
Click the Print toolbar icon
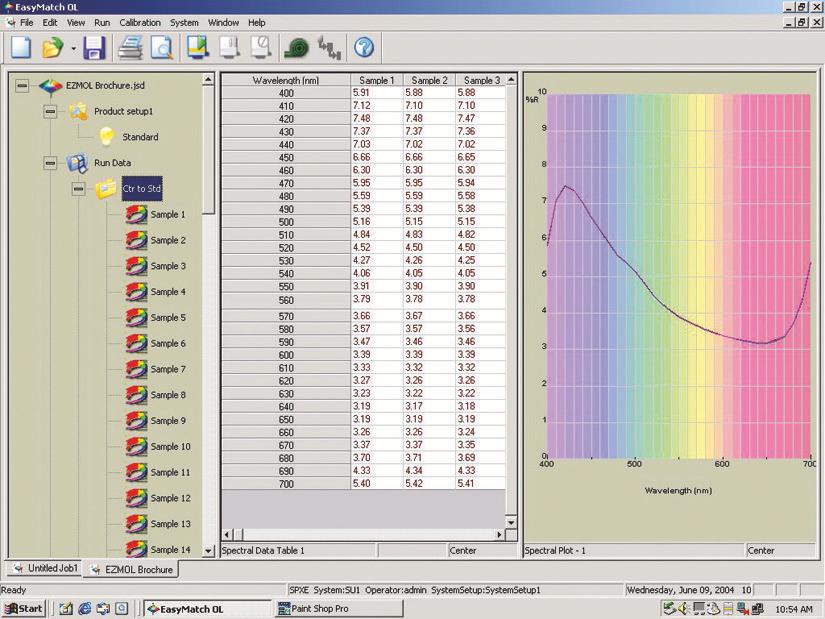131,46
